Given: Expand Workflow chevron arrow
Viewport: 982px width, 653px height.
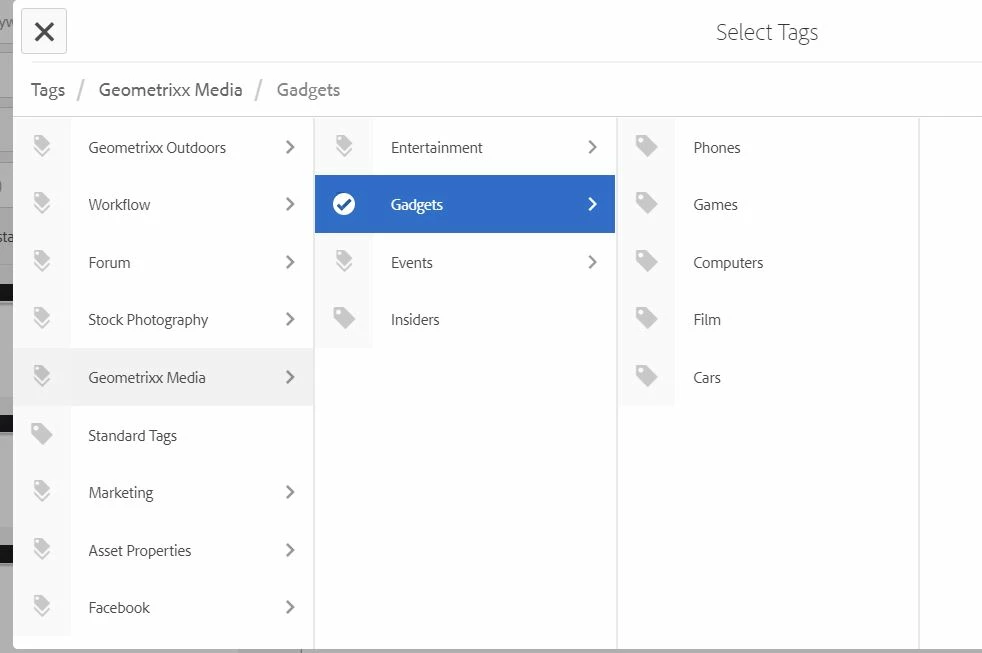Looking at the screenshot, I should [290, 204].
